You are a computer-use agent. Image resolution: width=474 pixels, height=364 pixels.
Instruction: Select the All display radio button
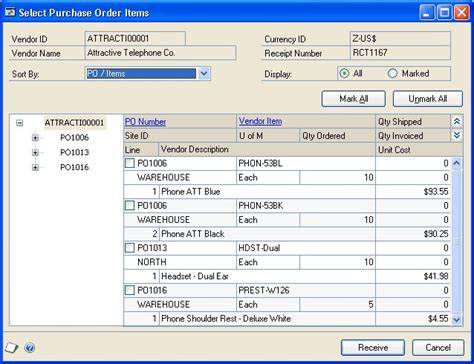344,73
